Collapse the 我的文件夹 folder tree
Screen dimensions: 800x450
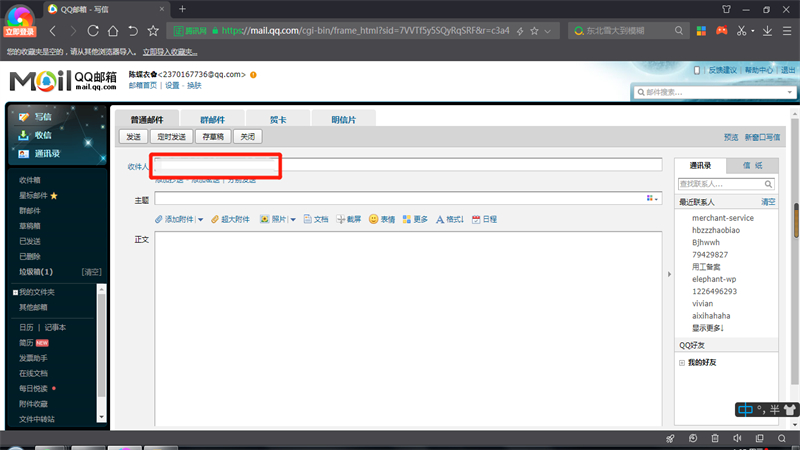point(15,292)
